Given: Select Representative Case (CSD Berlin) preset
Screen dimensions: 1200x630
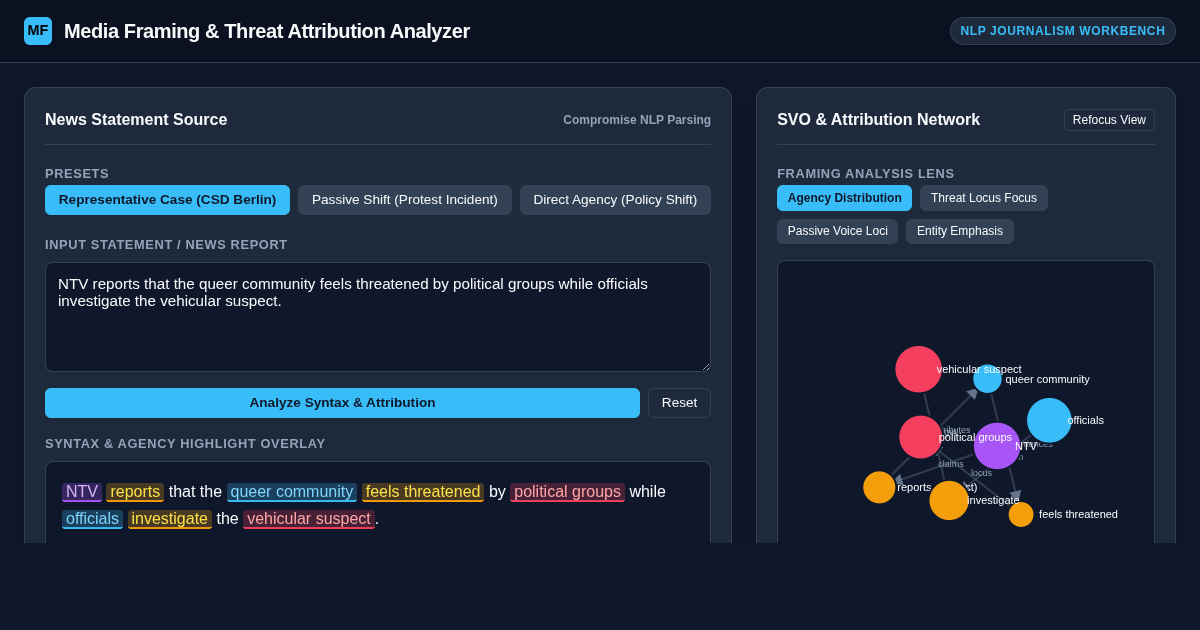Looking at the screenshot, I should pyautogui.click(x=167, y=200).
